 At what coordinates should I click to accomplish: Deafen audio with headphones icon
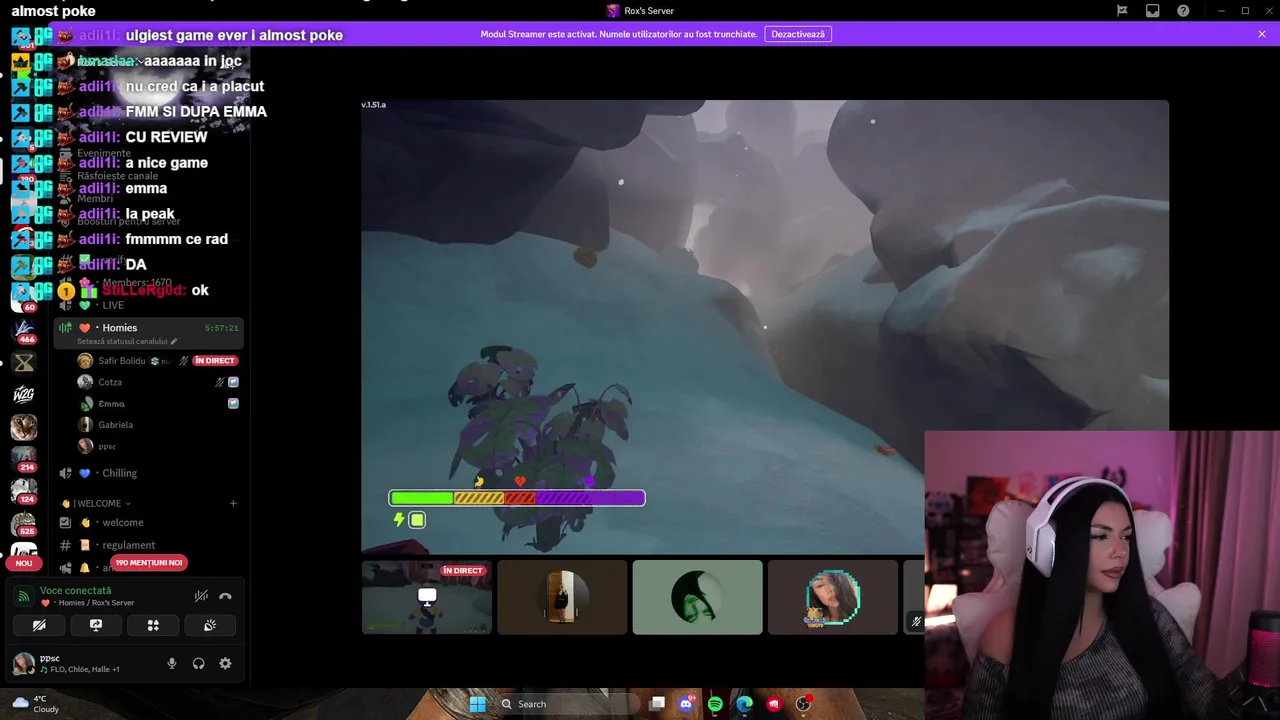[x=198, y=663]
